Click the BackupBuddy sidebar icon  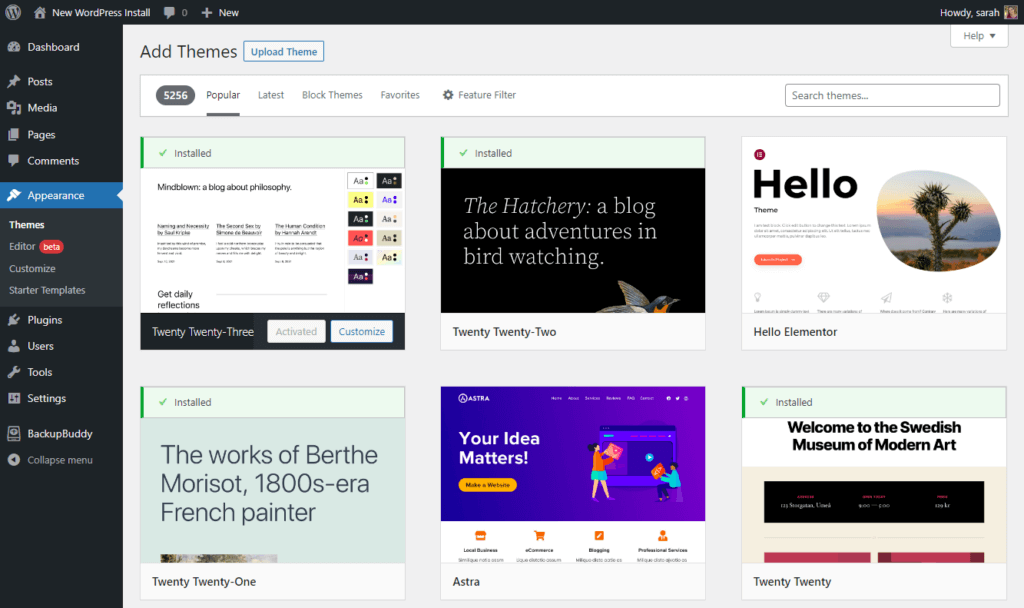14,434
